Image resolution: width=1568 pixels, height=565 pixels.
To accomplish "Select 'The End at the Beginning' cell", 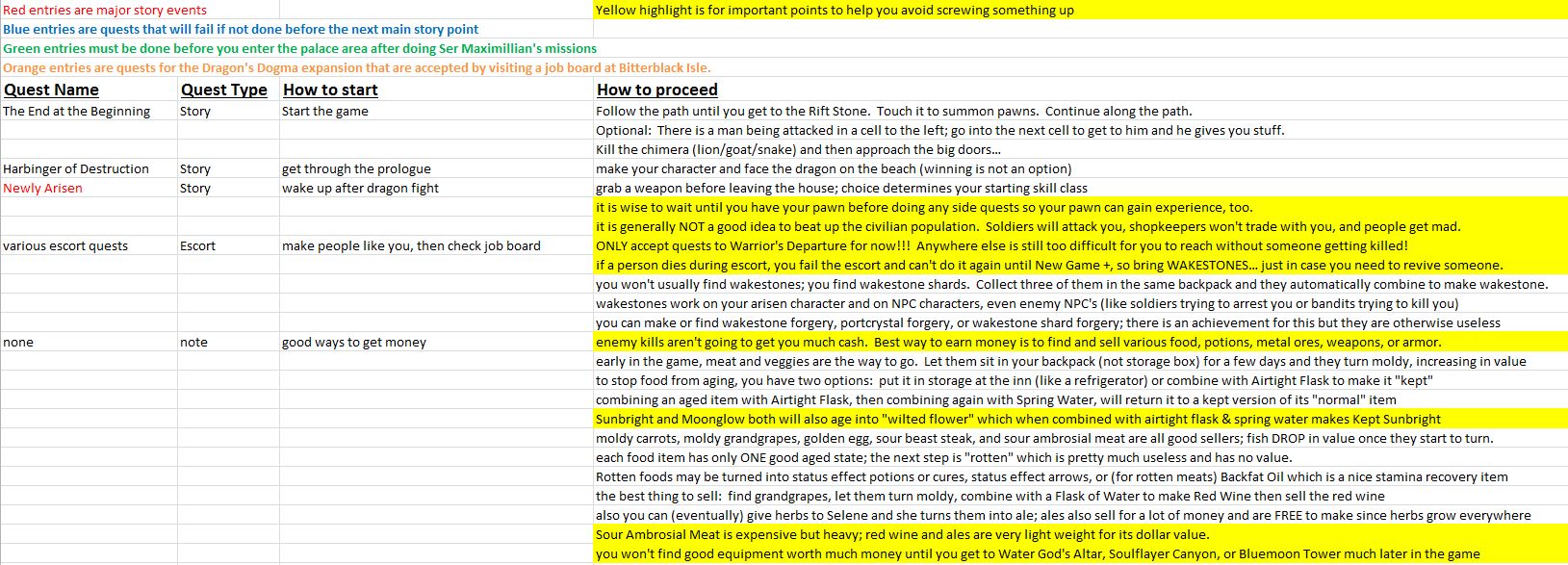I will [x=90, y=111].
